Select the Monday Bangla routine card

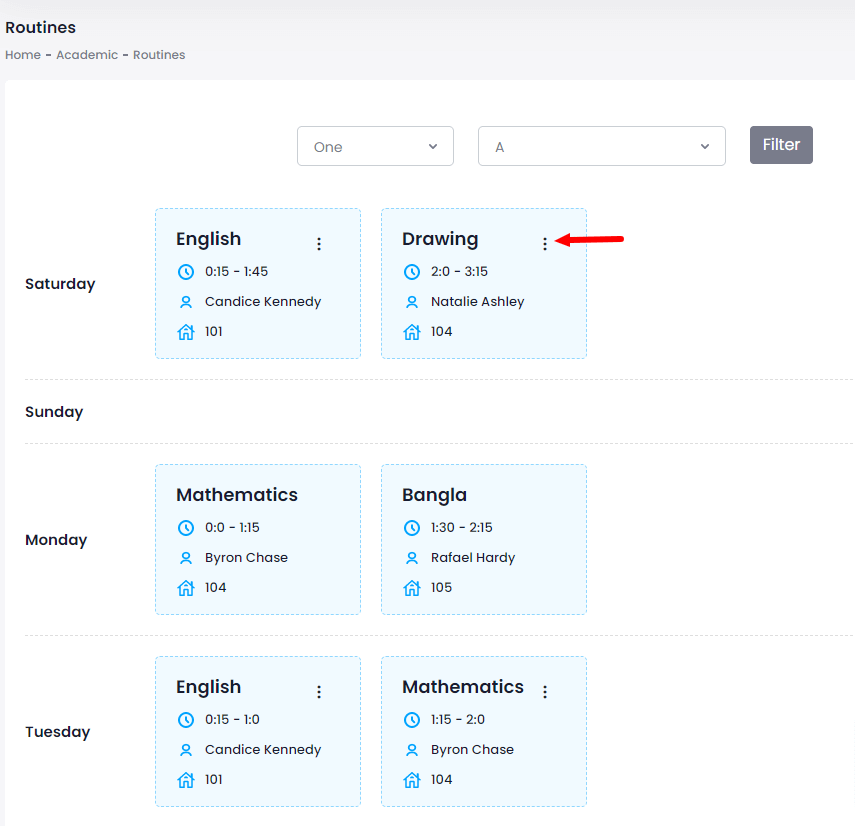pos(483,540)
